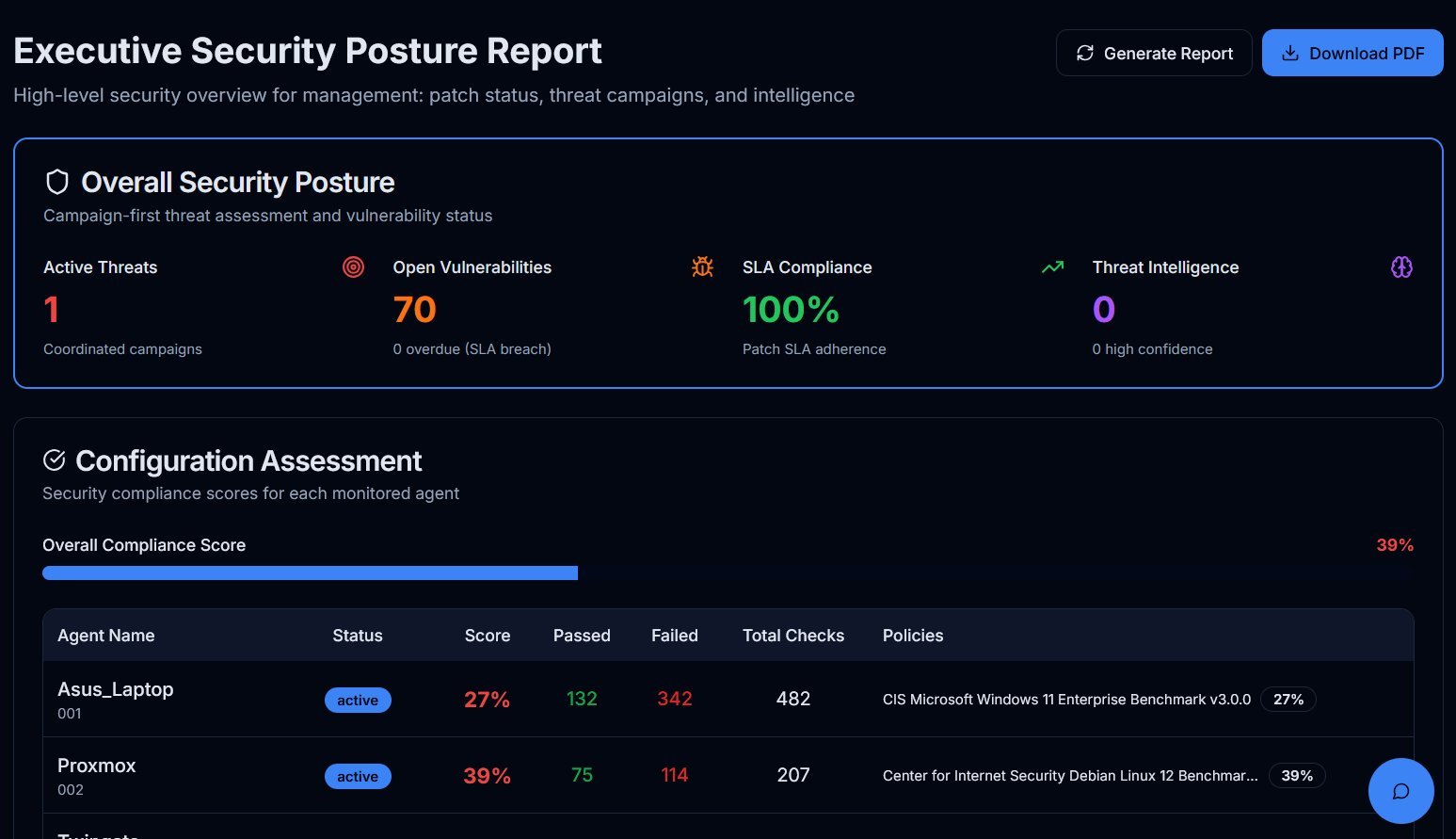Click the Generate Report button
Screen dimensions: 1456x839
tap(1154, 53)
